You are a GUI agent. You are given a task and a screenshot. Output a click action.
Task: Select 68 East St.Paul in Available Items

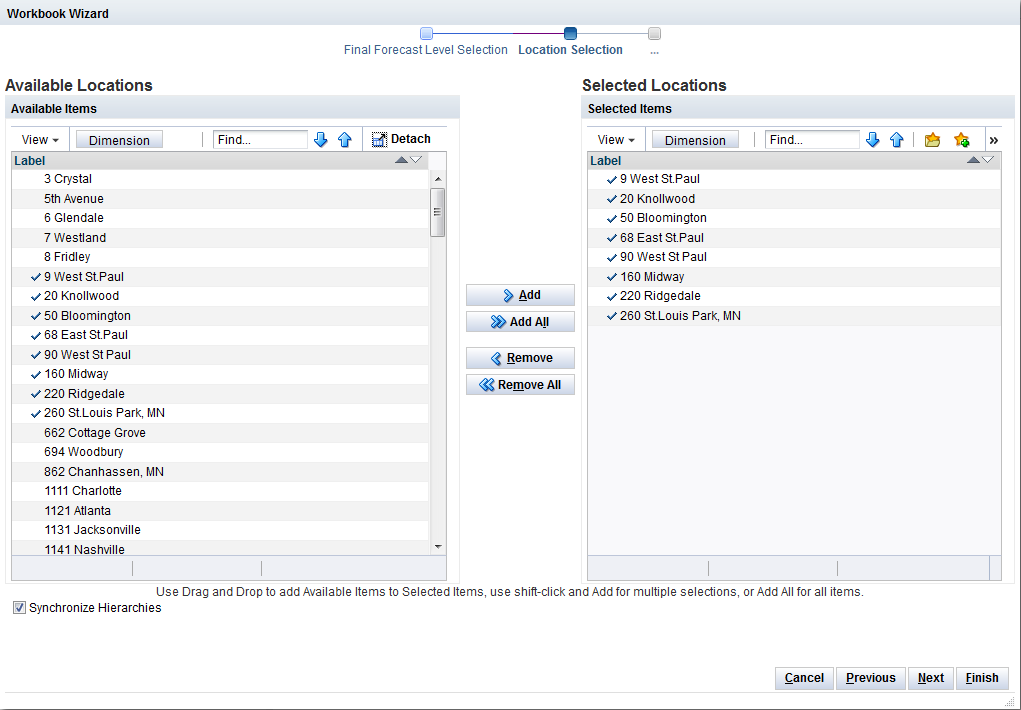[x=220, y=335]
